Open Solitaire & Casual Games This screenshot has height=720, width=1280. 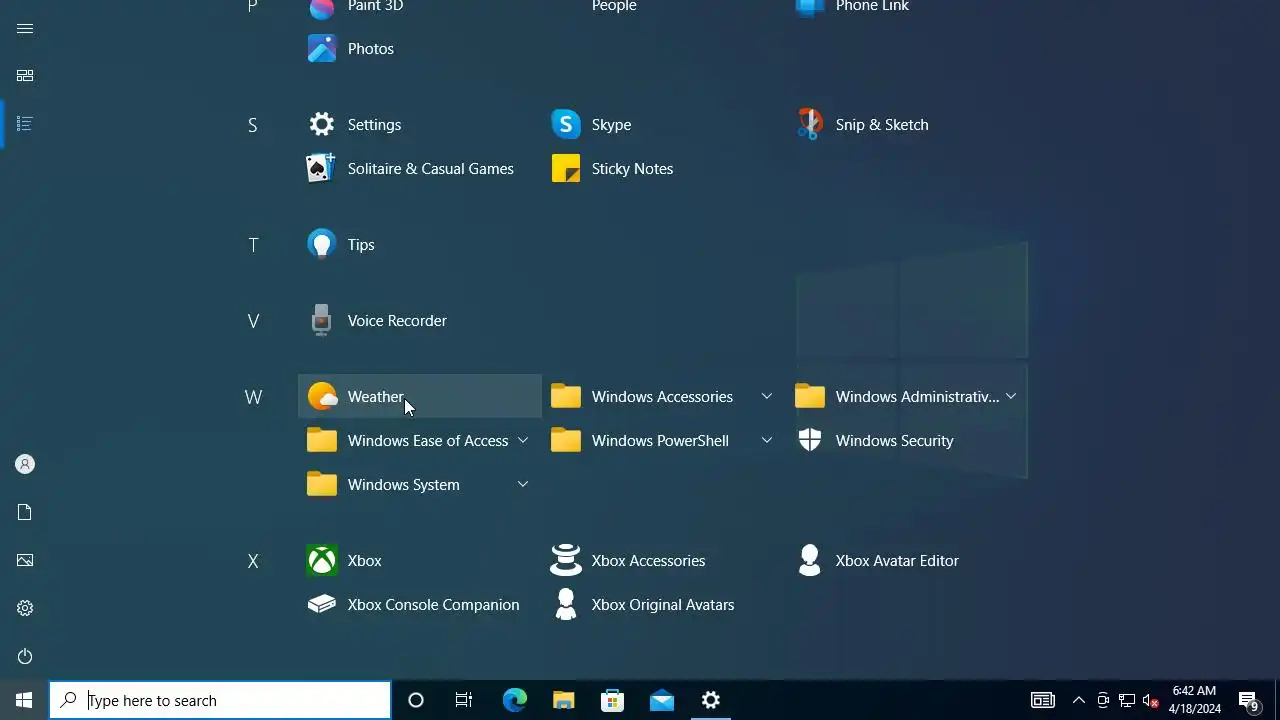coord(420,168)
